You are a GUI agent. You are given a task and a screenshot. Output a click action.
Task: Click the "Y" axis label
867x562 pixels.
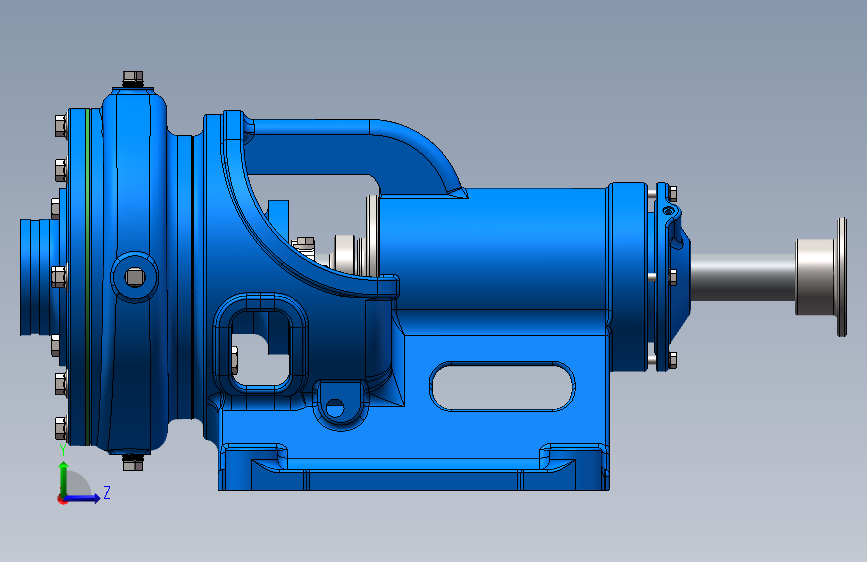tap(63, 450)
